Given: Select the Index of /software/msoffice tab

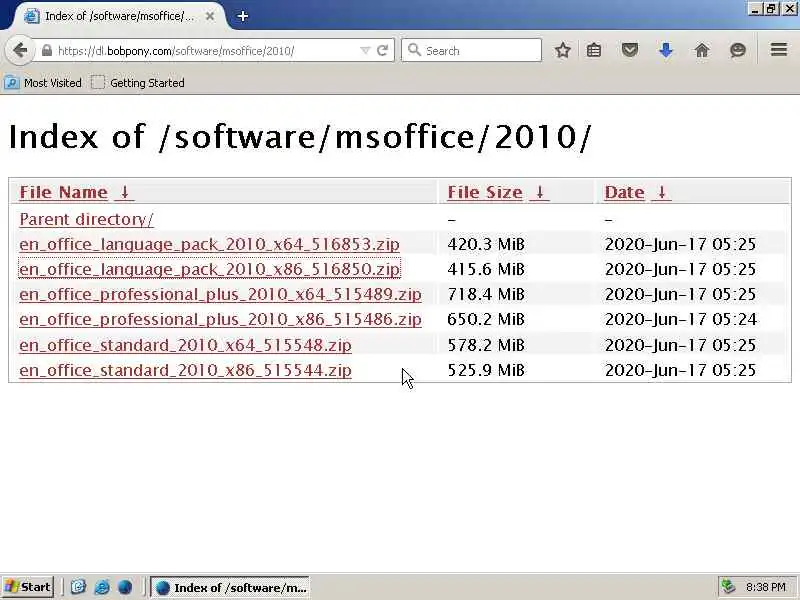Looking at the screenshot, I should tap(119, 16).
